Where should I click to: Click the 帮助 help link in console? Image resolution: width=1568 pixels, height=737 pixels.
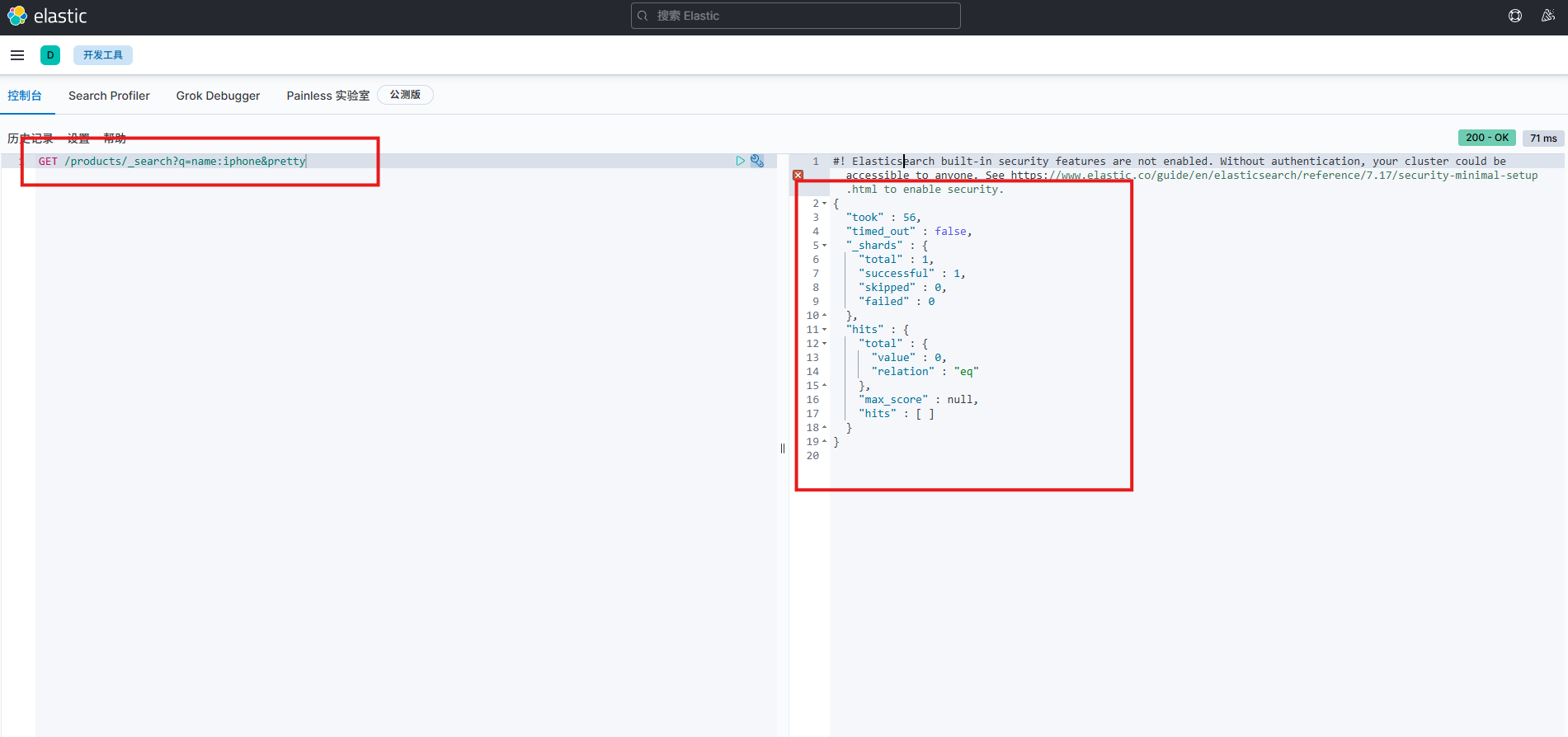(115, 138)
